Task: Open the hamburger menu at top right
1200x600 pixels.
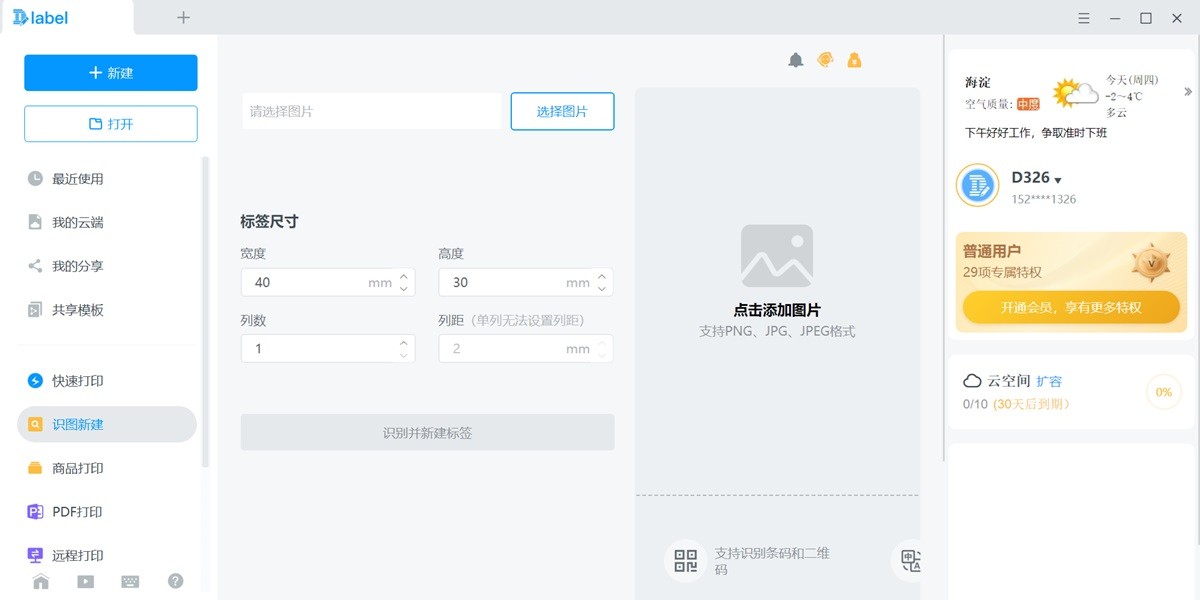Action: click(x=1083, y=17)
